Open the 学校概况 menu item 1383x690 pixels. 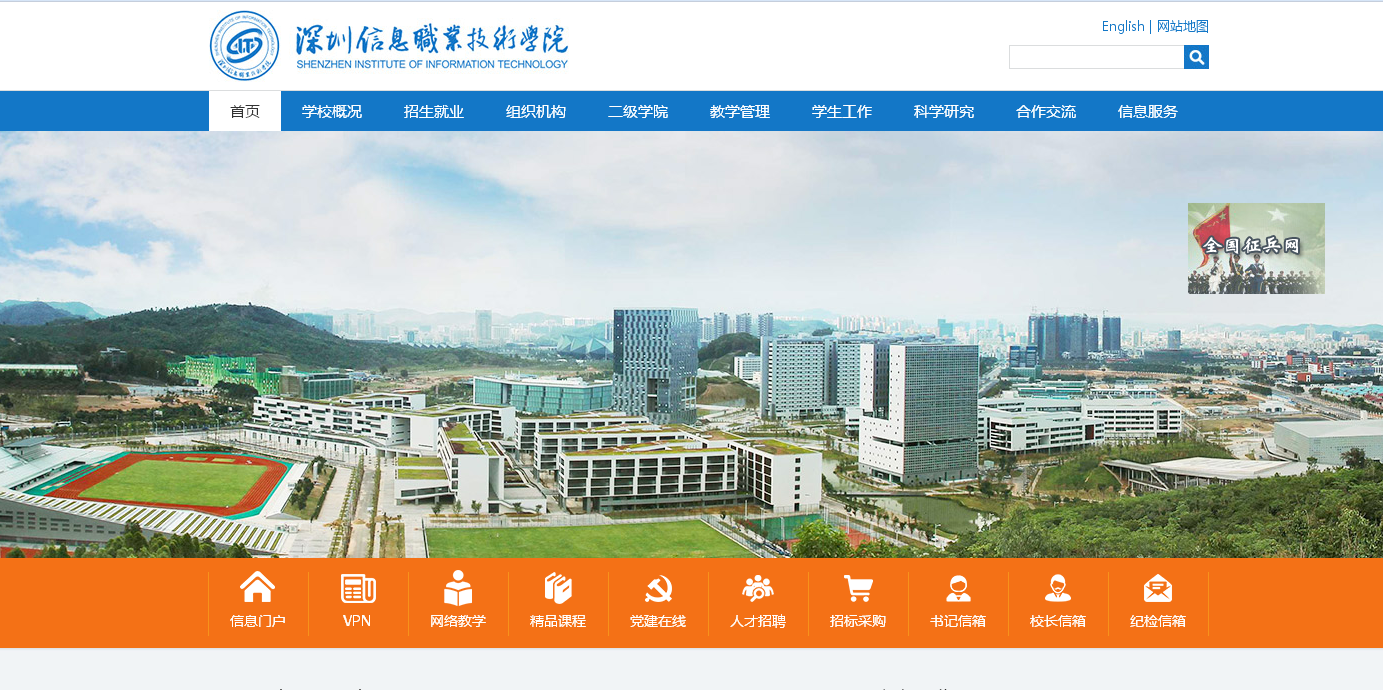(332, 111)
